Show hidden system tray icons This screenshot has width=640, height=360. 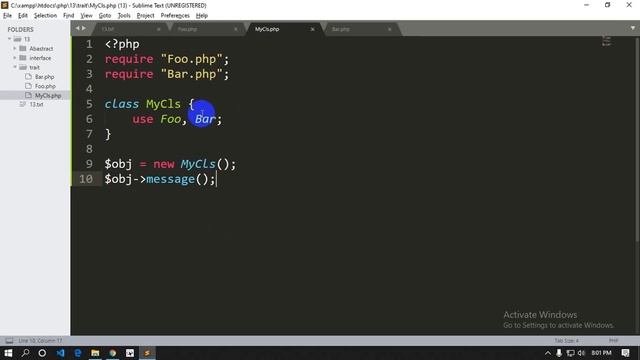(548, 353)
